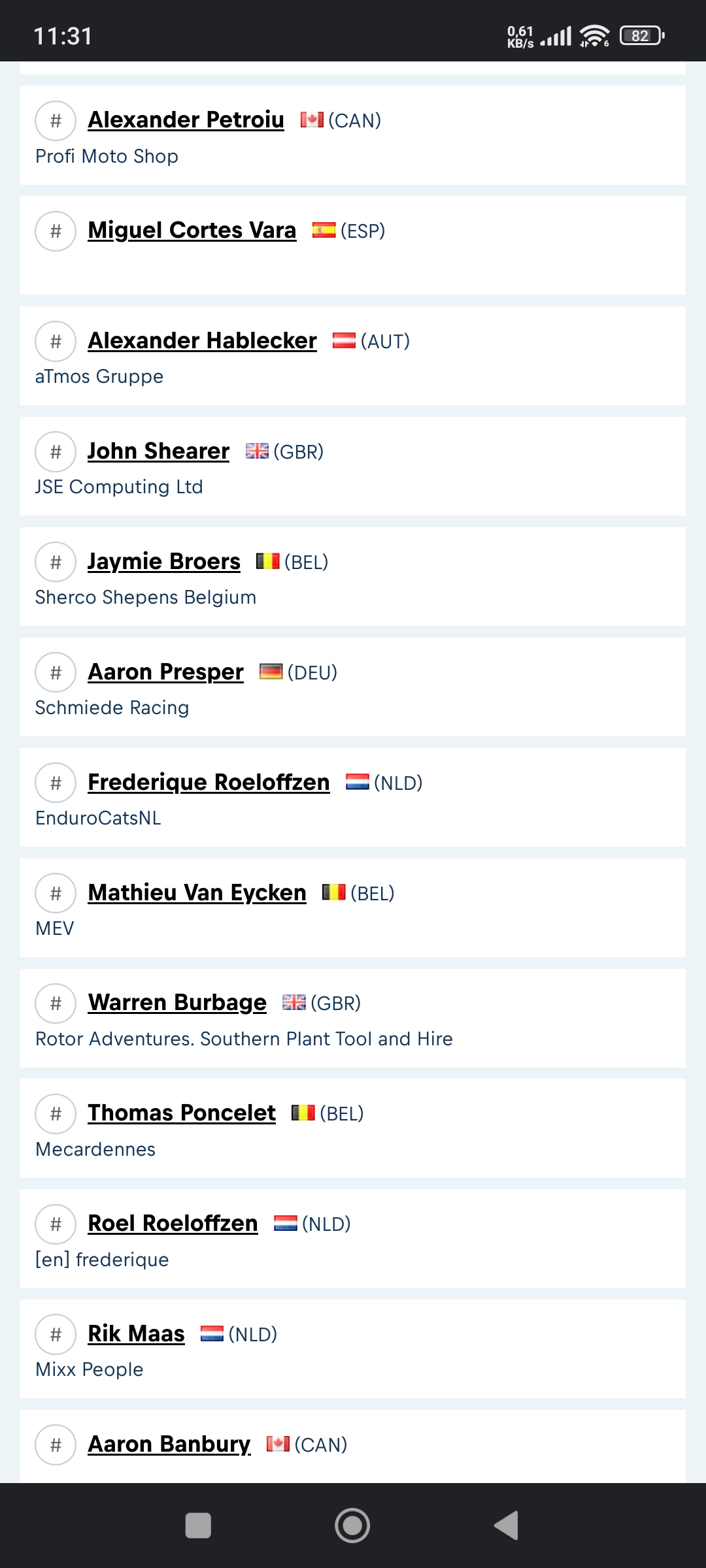This screenshot has width=706, height=1568.
Task: Tap the Android back navigation icon
Action: tap(507, 1526)
